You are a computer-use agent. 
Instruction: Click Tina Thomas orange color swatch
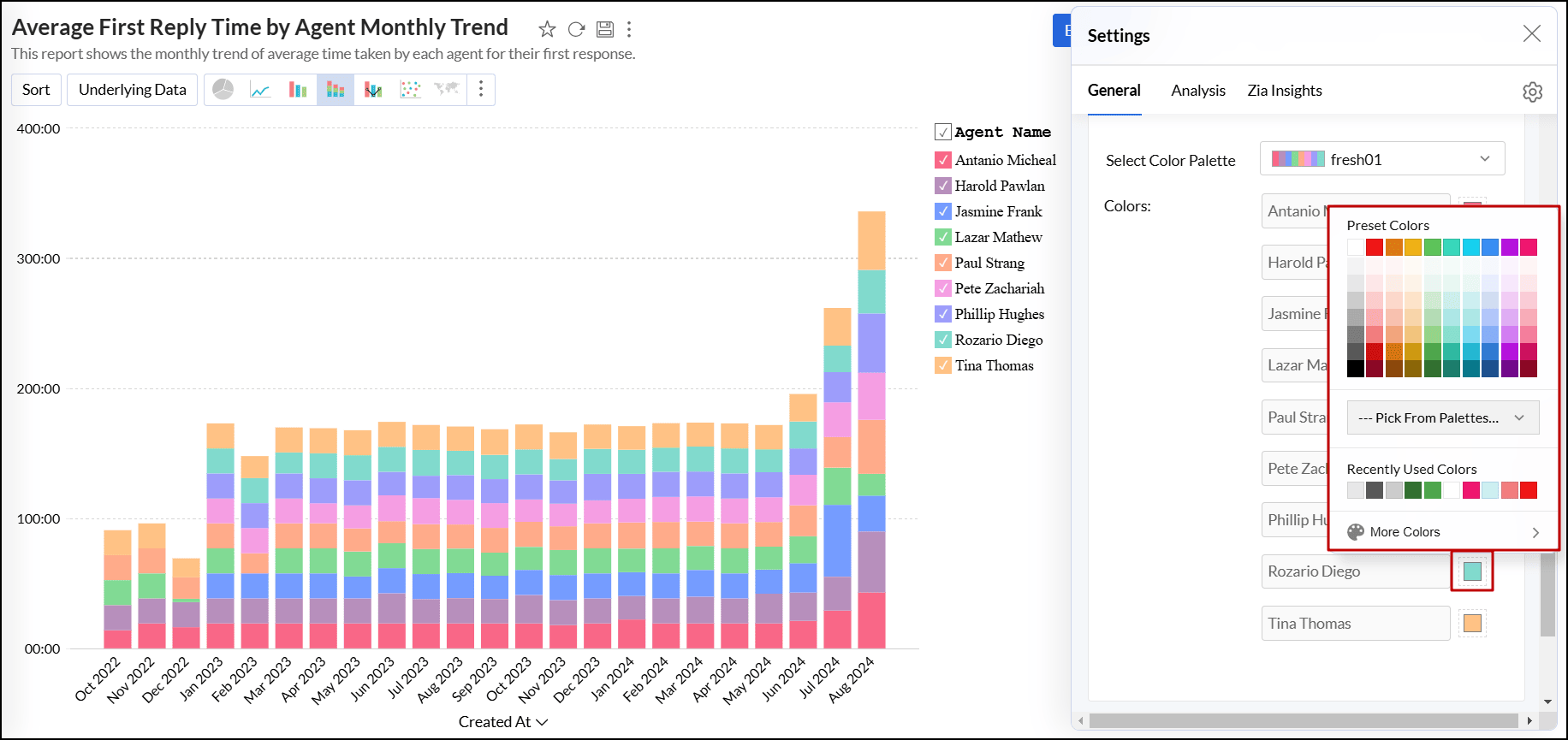[1472, 624]
